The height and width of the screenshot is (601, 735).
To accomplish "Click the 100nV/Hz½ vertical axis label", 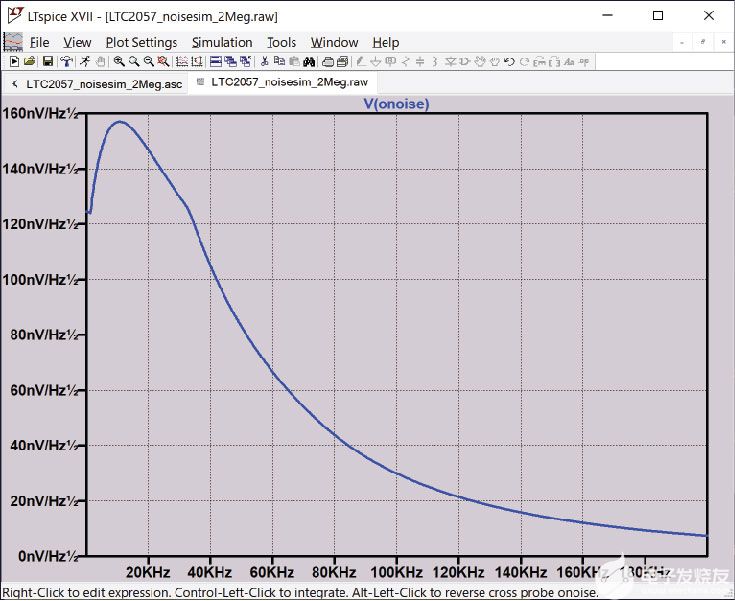I will pos(41,280).
